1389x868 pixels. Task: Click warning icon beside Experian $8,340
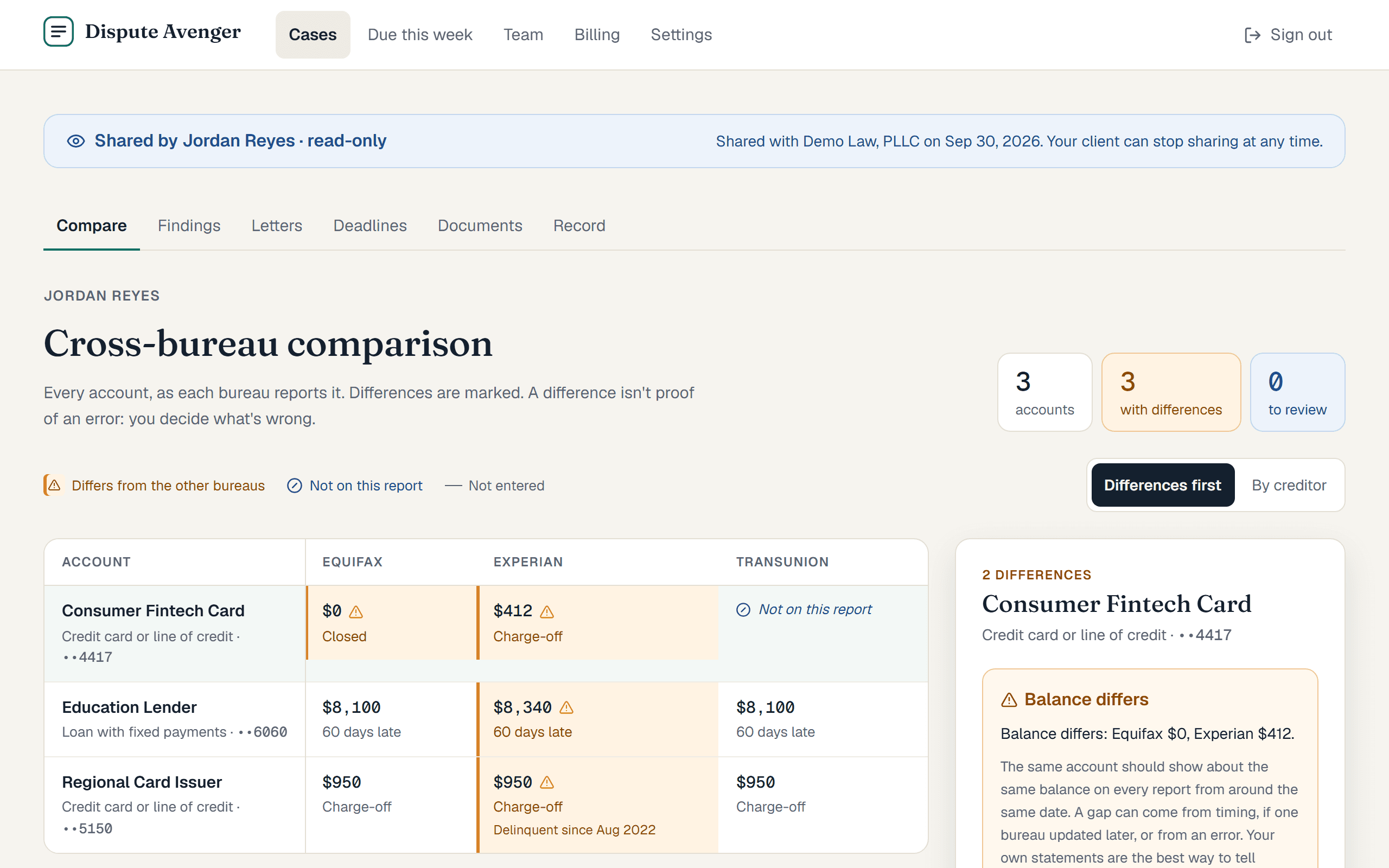[x=566, y=708]
